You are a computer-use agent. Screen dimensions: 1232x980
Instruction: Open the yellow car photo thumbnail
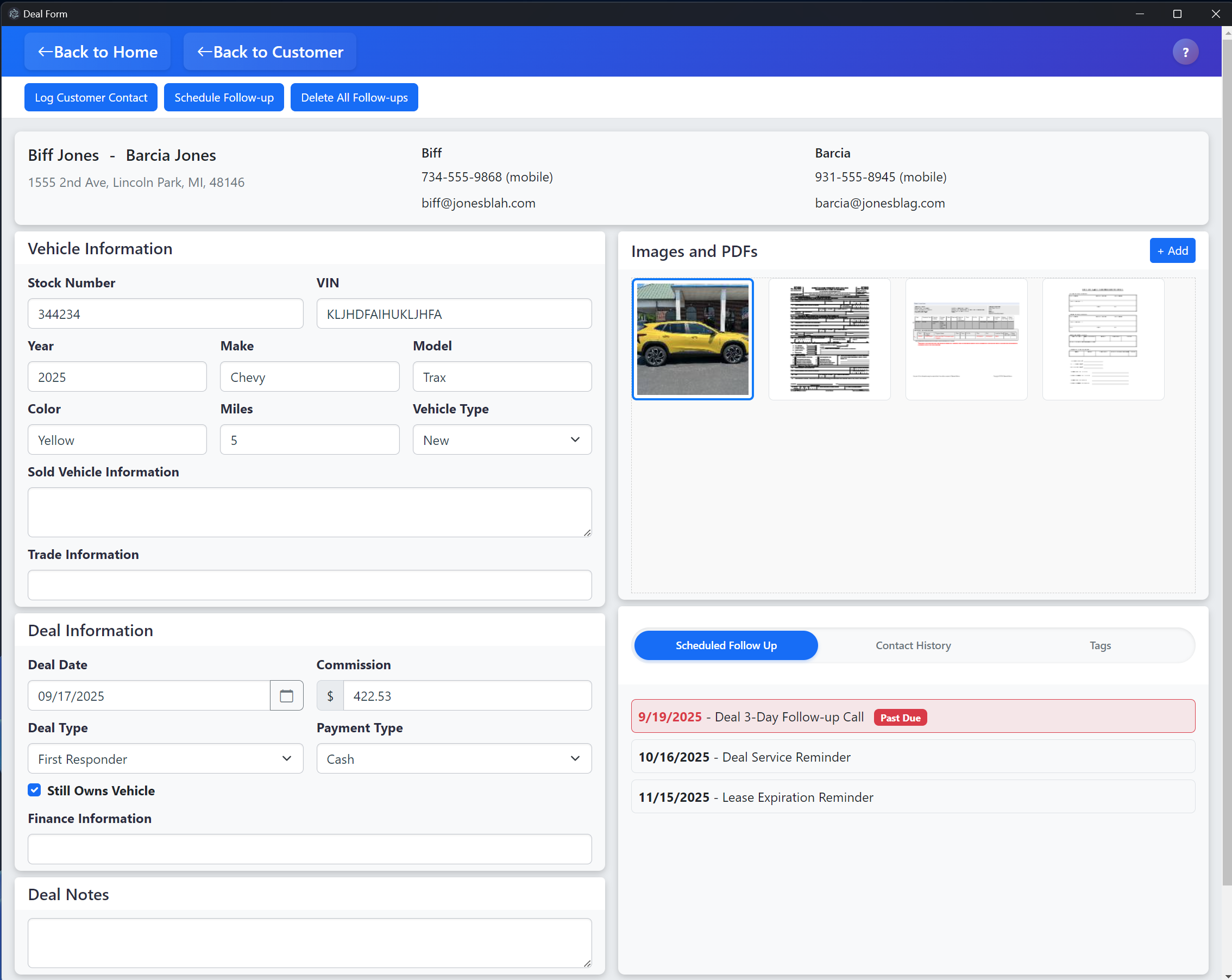(692, 339)
